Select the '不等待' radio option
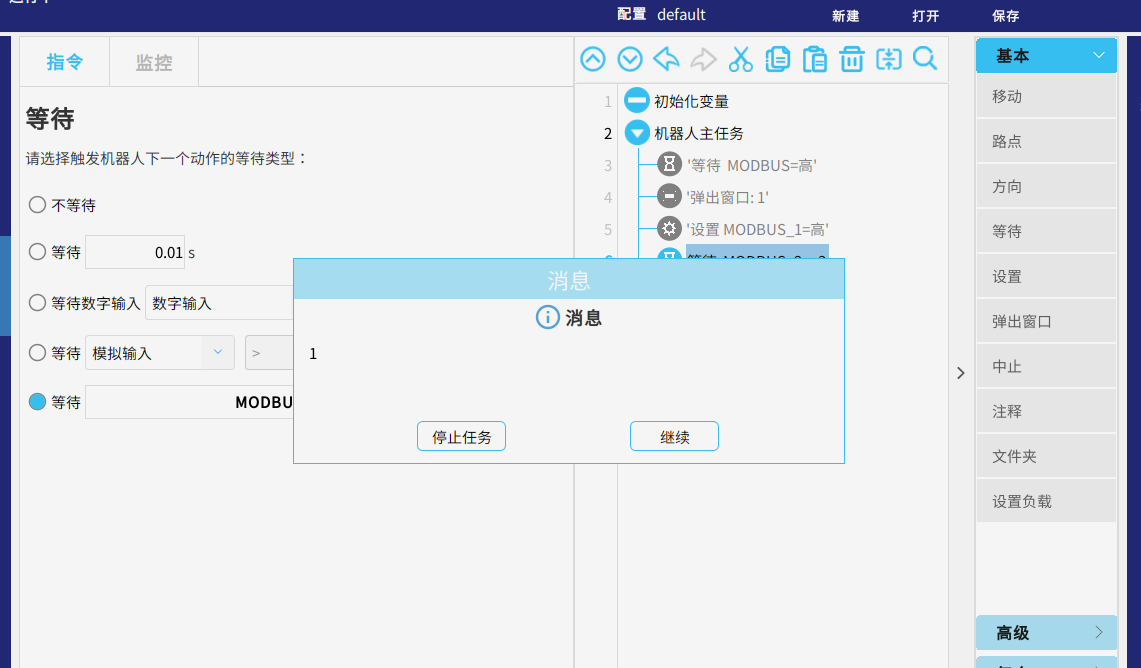The image size is (1141, 668). [x=38, y=205]
